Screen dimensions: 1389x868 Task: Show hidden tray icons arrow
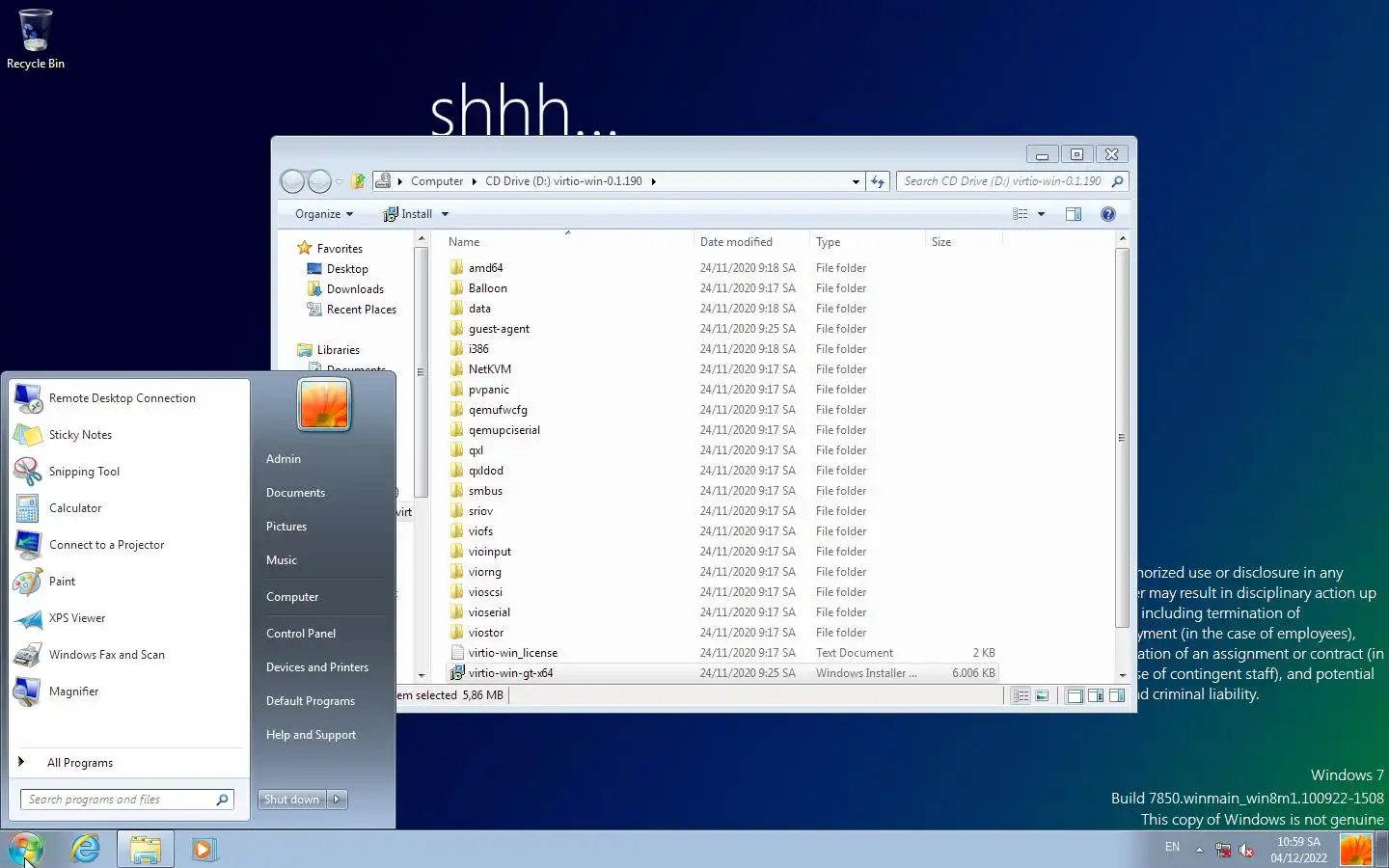[x=1199, y=850]
